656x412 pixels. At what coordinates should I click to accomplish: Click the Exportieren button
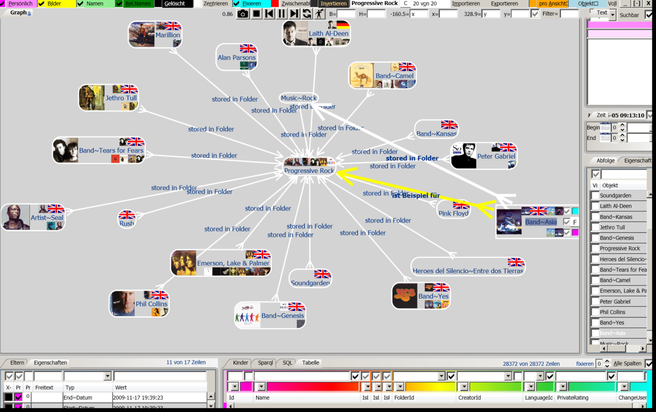(504, 3)
